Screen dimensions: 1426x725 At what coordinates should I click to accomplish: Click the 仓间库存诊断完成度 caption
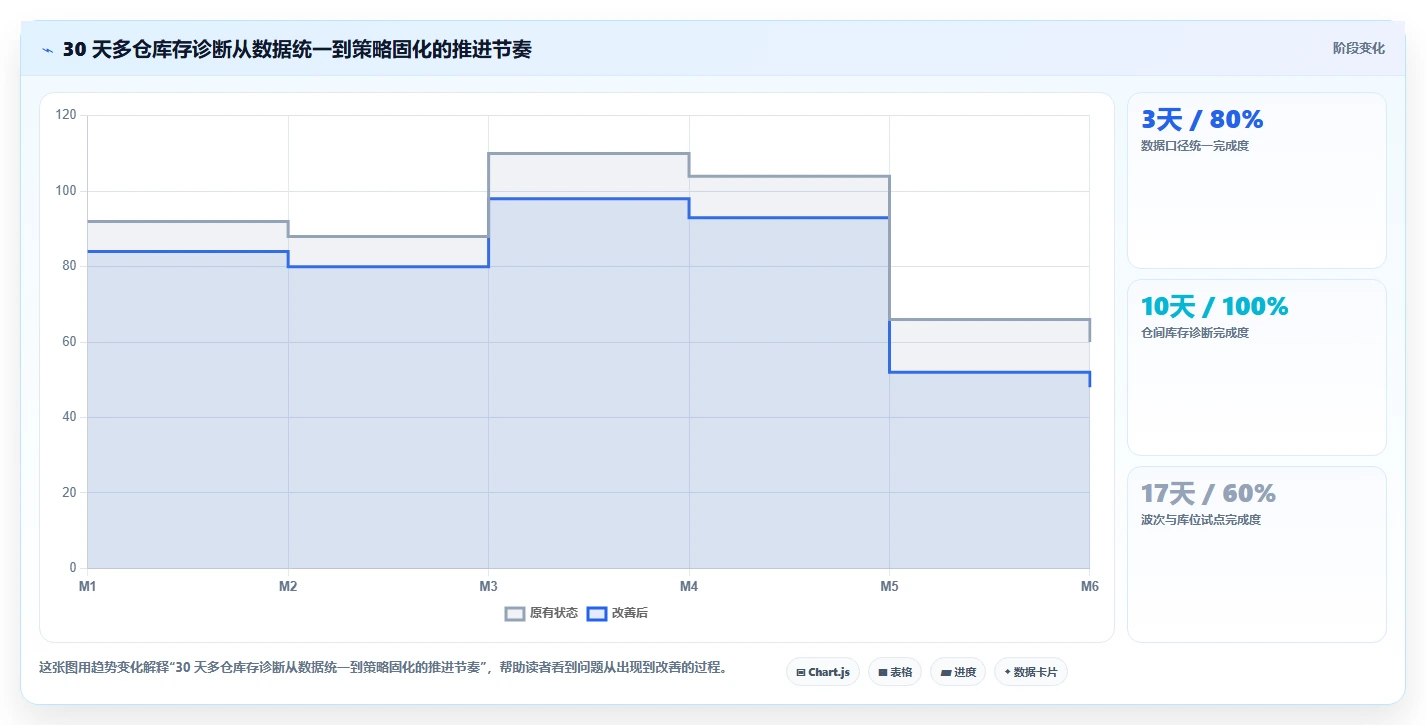point(1195,333)
